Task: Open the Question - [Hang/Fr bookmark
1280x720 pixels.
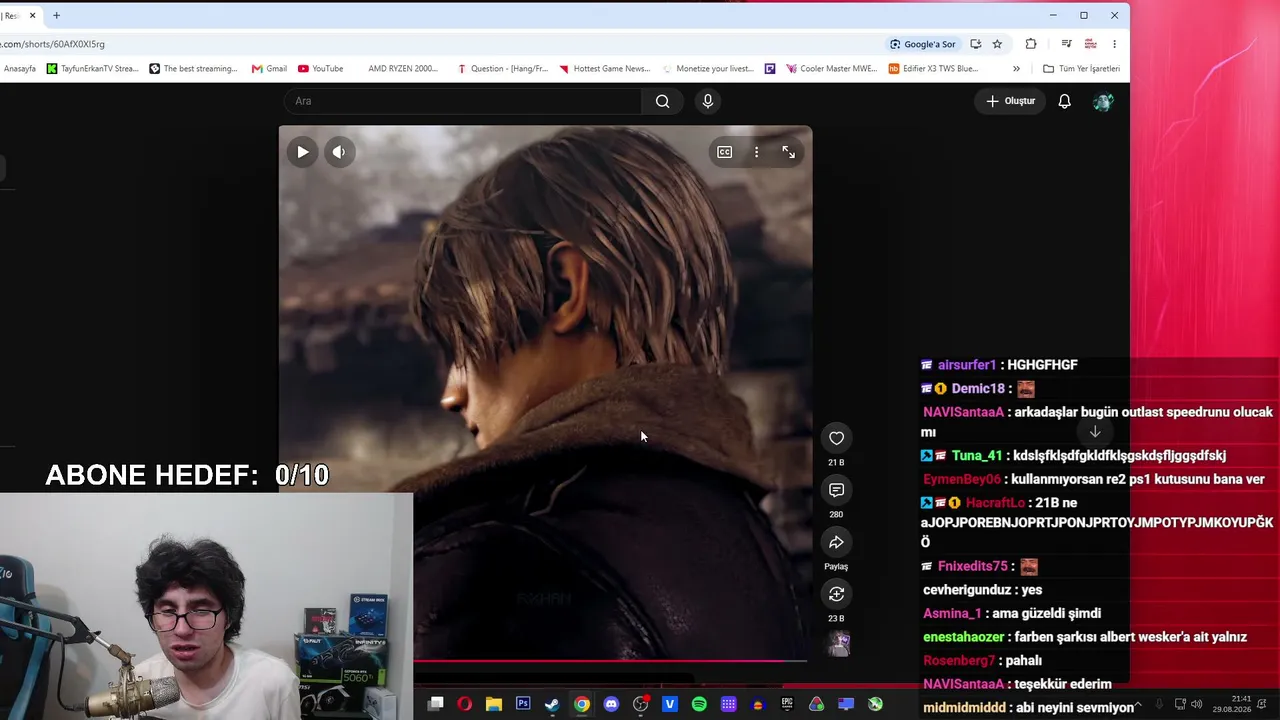Action: coord(503,69)
